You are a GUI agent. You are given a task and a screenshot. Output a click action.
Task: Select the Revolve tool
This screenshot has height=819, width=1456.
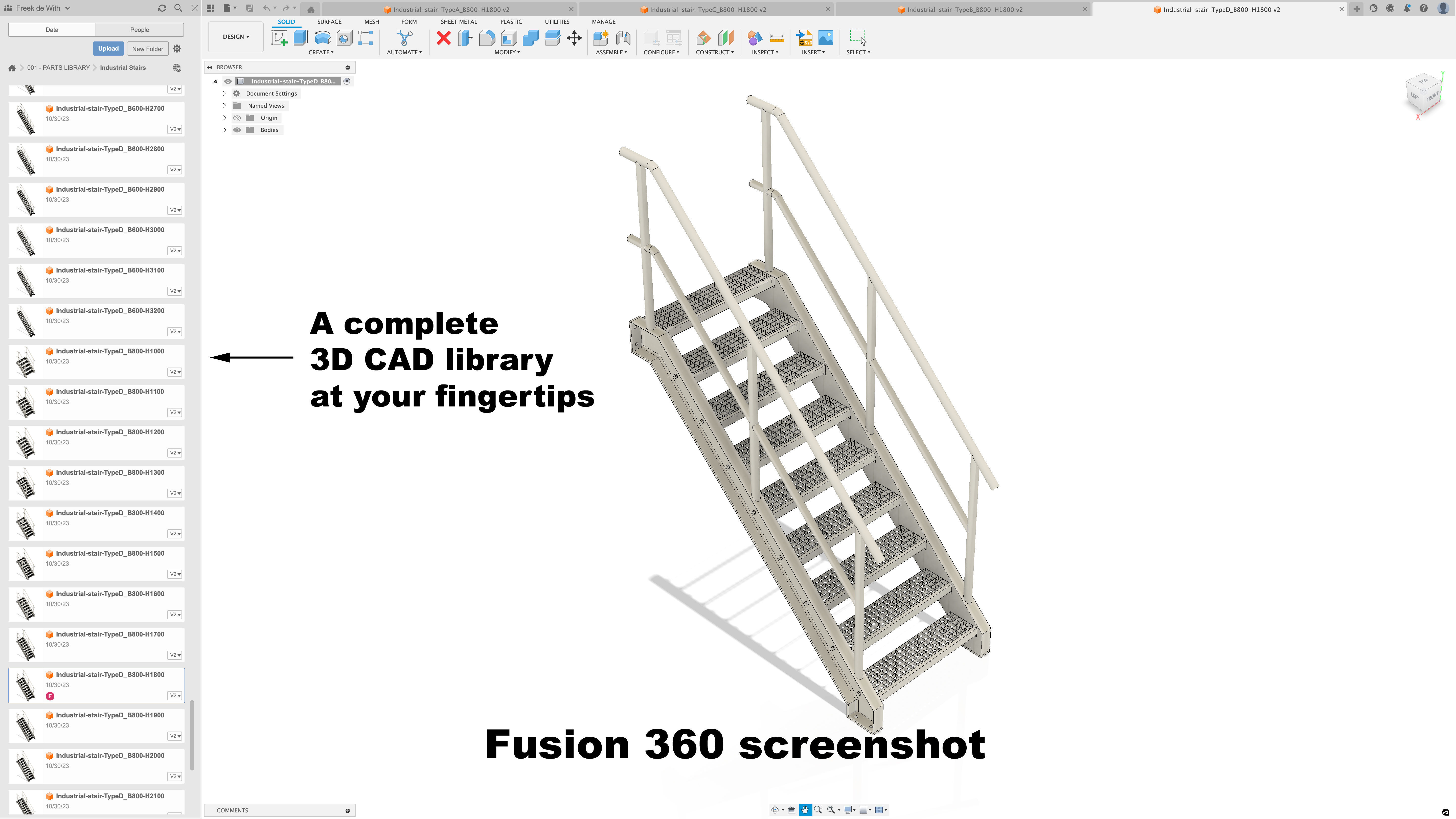click(x=323, y=38)
